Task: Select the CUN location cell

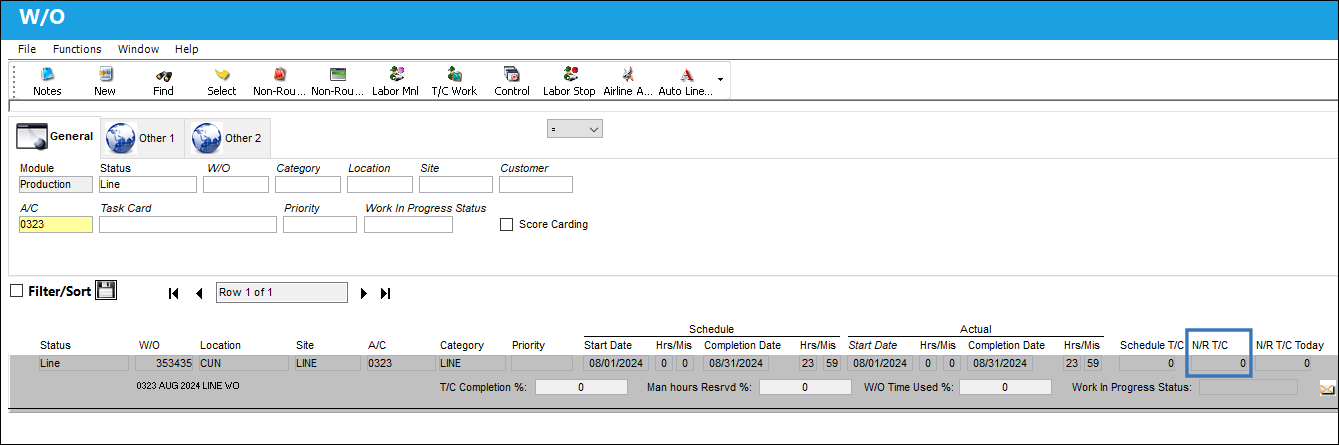Action: pos(242,364)
